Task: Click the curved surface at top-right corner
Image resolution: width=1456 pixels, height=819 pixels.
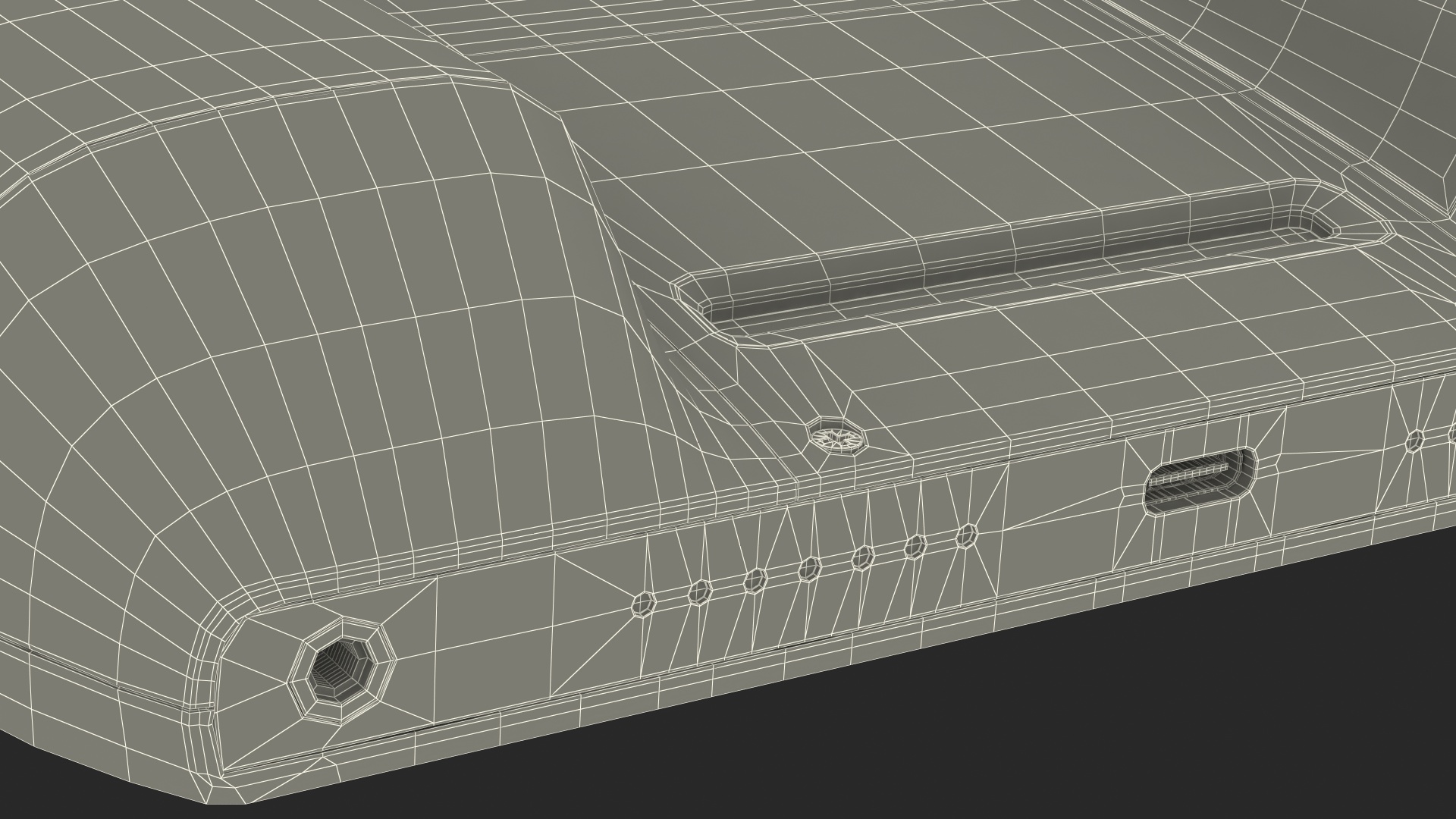Action: coord(1365,76)
